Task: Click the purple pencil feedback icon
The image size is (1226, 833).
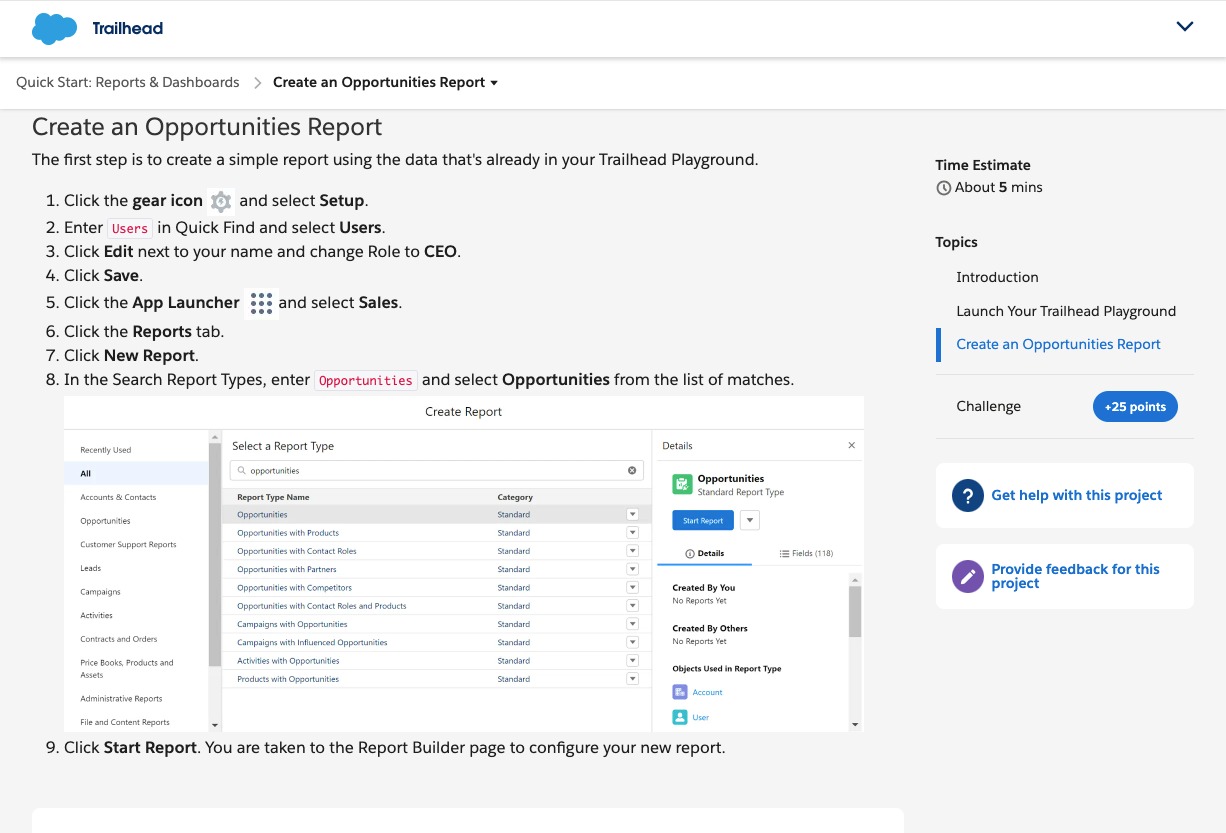Action: coord(967,576)
